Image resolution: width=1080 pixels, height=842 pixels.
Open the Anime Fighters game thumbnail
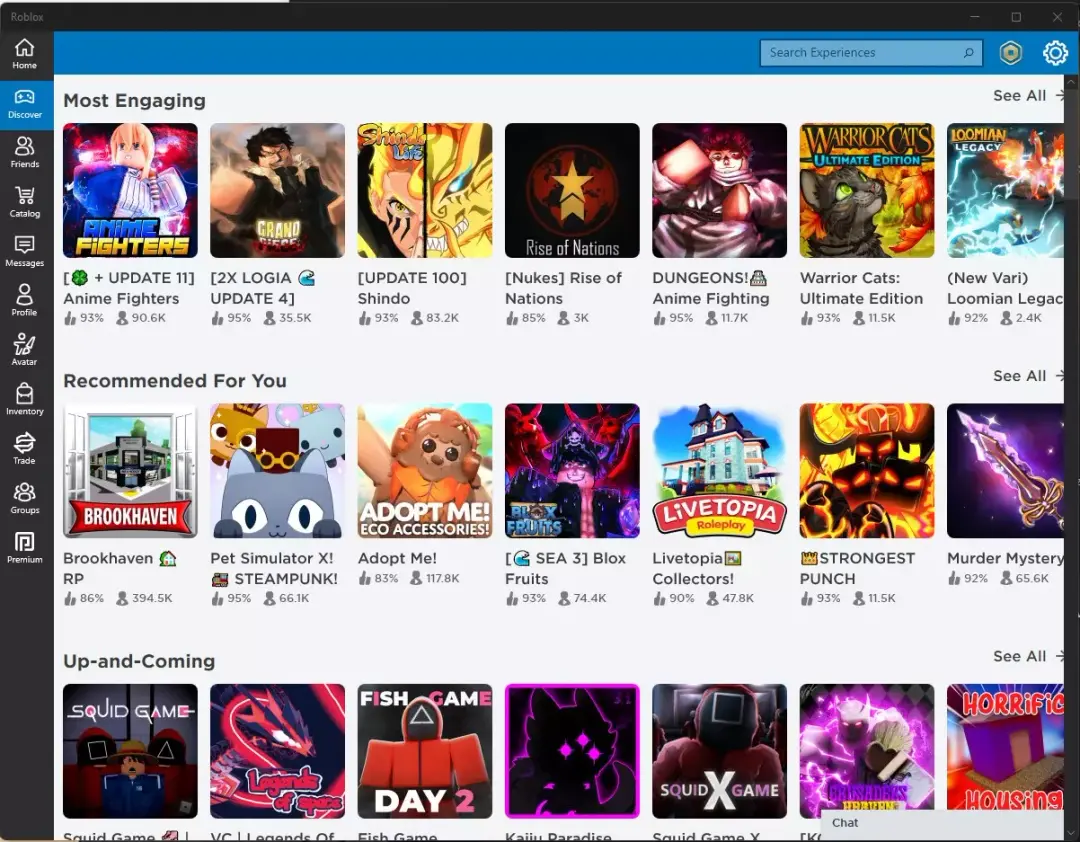[130, 191]
